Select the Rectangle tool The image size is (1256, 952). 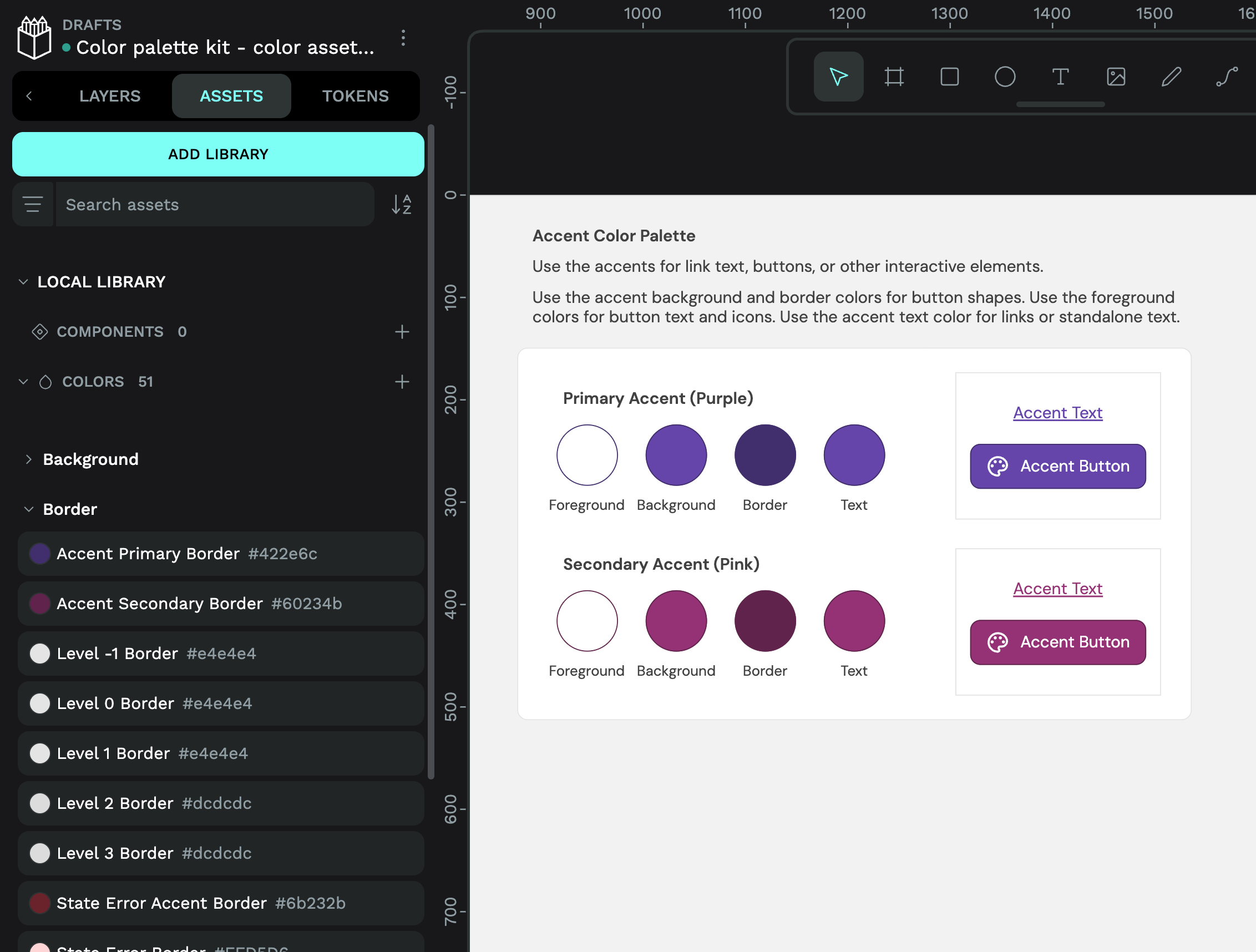click(949, 77)
